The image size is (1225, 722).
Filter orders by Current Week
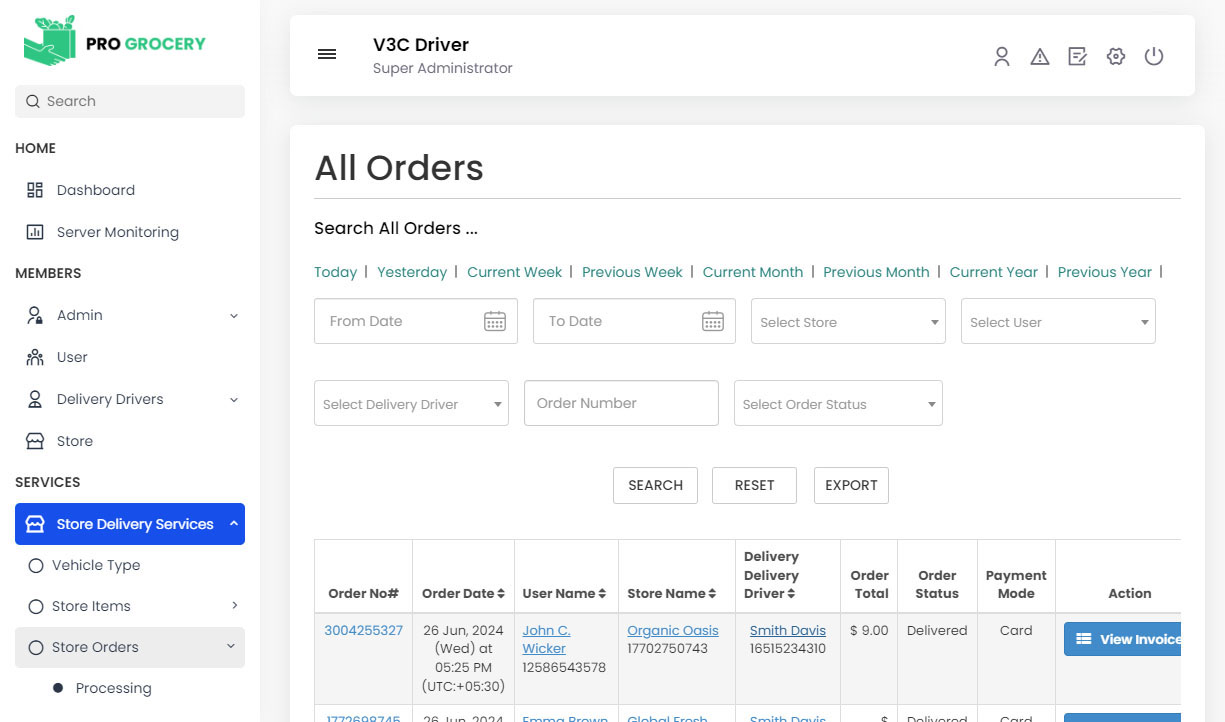[515, 272]
